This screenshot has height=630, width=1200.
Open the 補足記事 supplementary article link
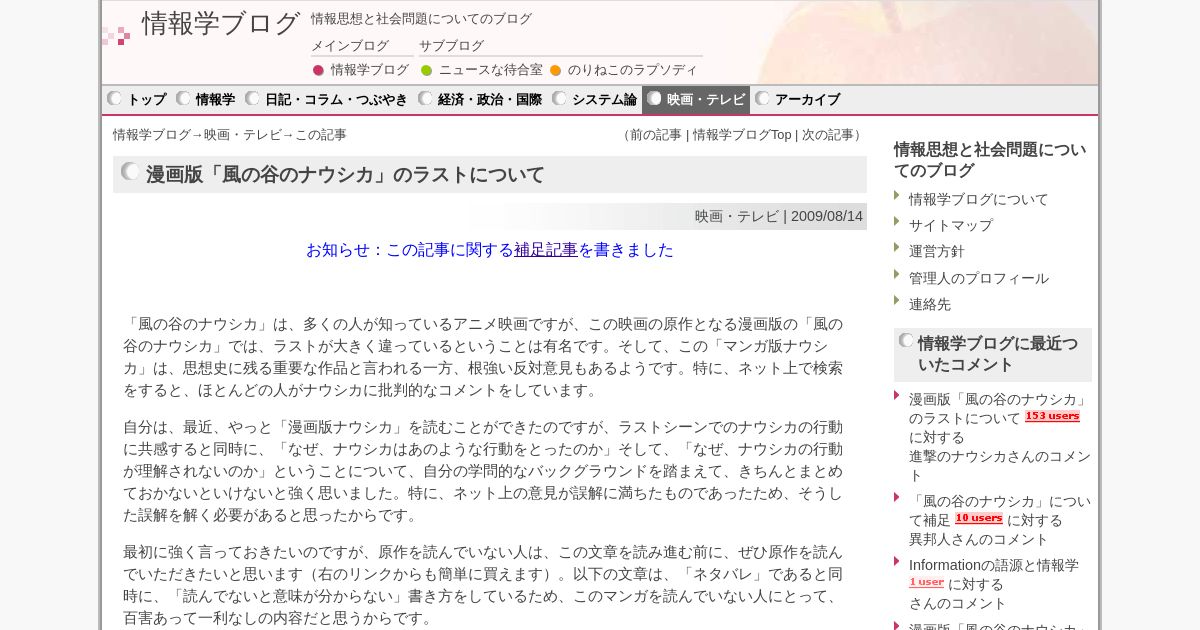(546, 250)
